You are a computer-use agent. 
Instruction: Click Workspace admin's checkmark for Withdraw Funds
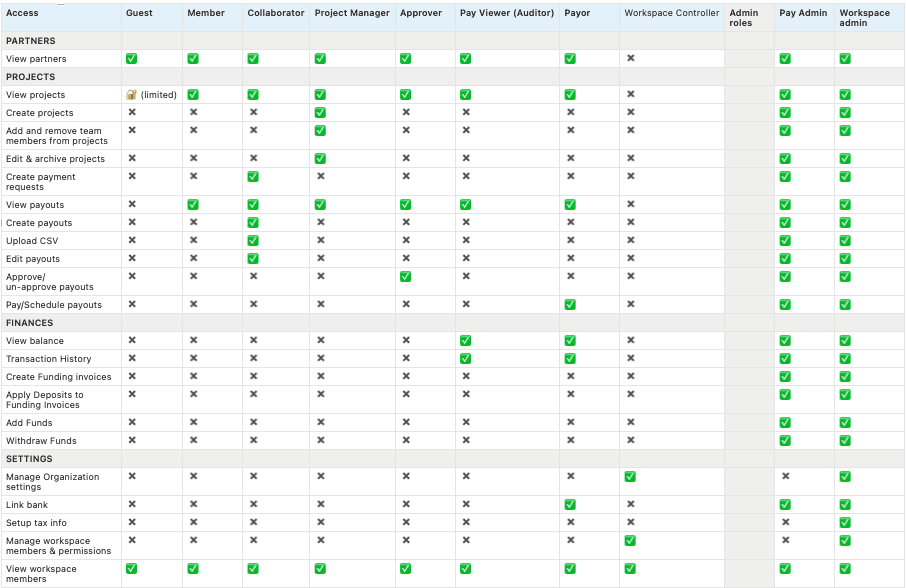(x=845, y=441)
